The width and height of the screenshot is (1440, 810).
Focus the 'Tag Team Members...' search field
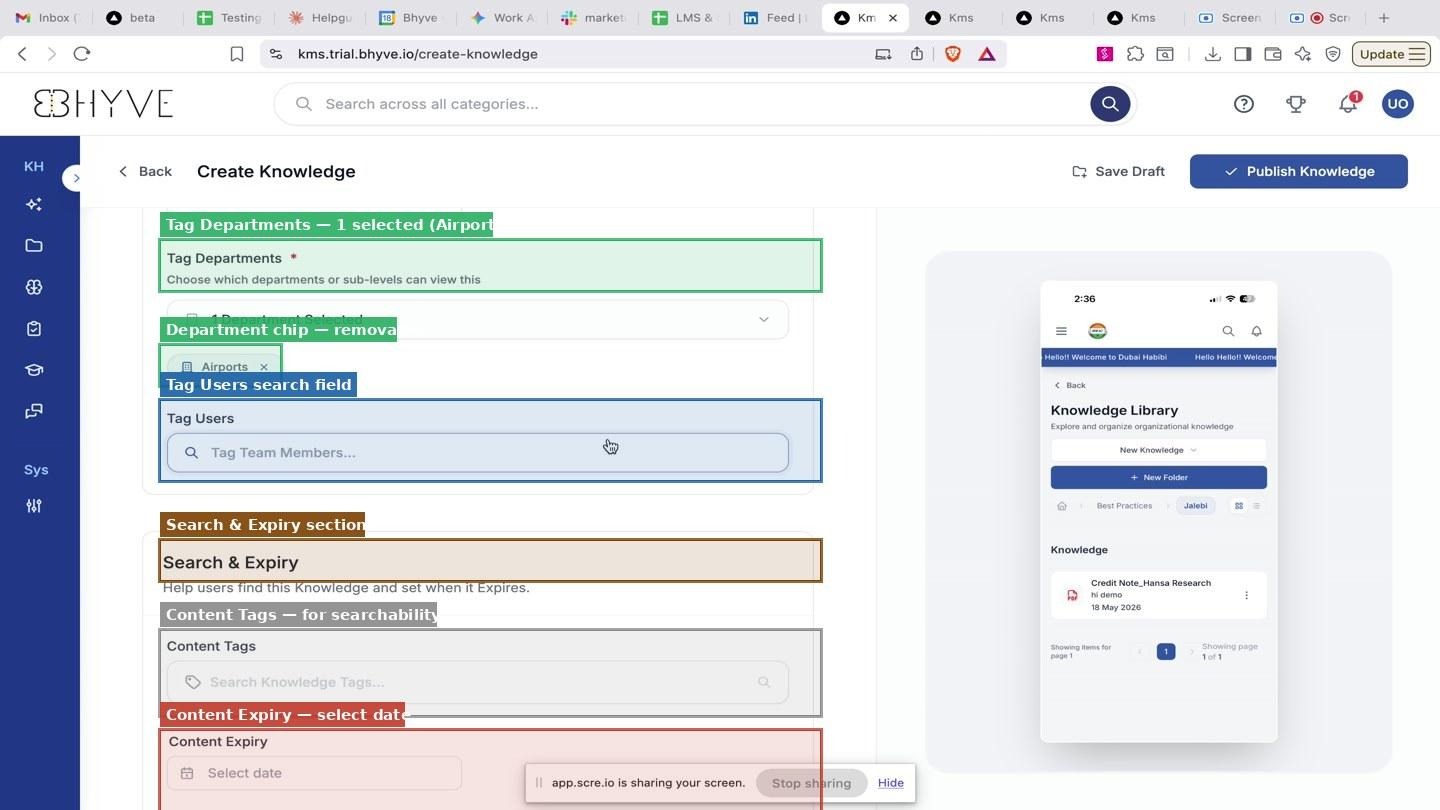pos(478,453)
